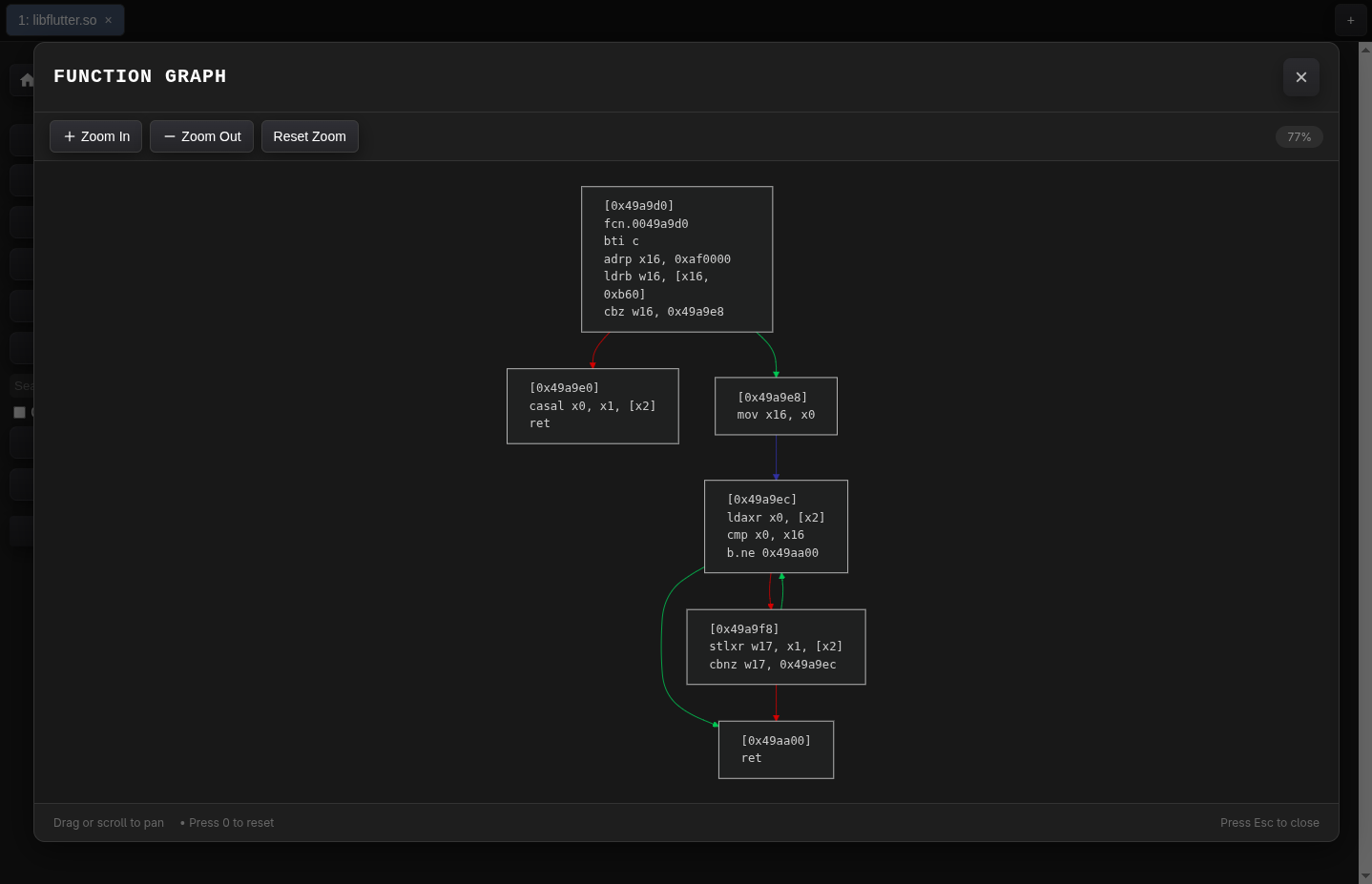This screenshot has width=1372, height=884.
Task: Click the vertical scrollbar thumb
Action: click(x=1364, y=458)
